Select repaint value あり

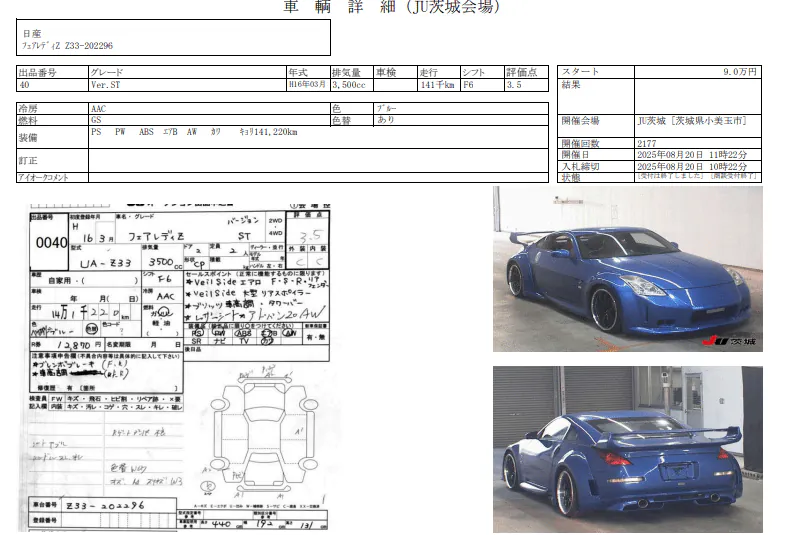(386, 120)
